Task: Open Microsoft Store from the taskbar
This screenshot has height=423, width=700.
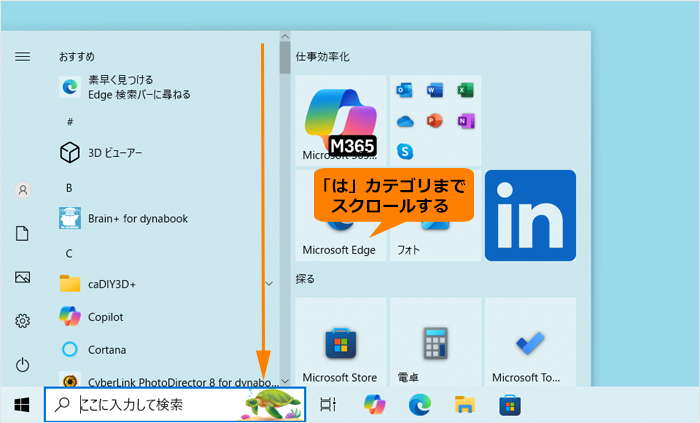Action: pyautogui.click(x=510, y=405)
